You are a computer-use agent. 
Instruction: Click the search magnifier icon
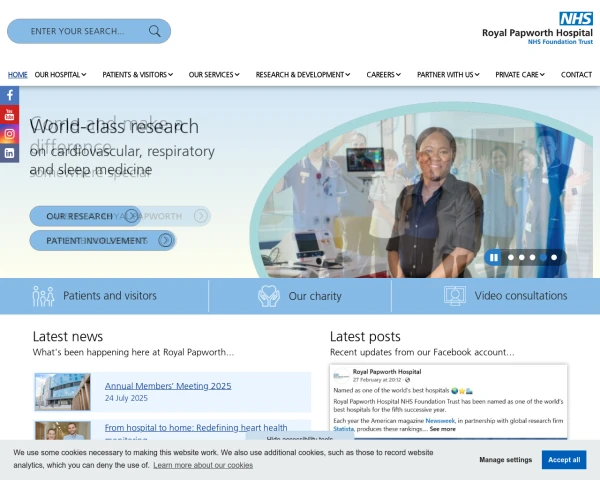(155, 31)
